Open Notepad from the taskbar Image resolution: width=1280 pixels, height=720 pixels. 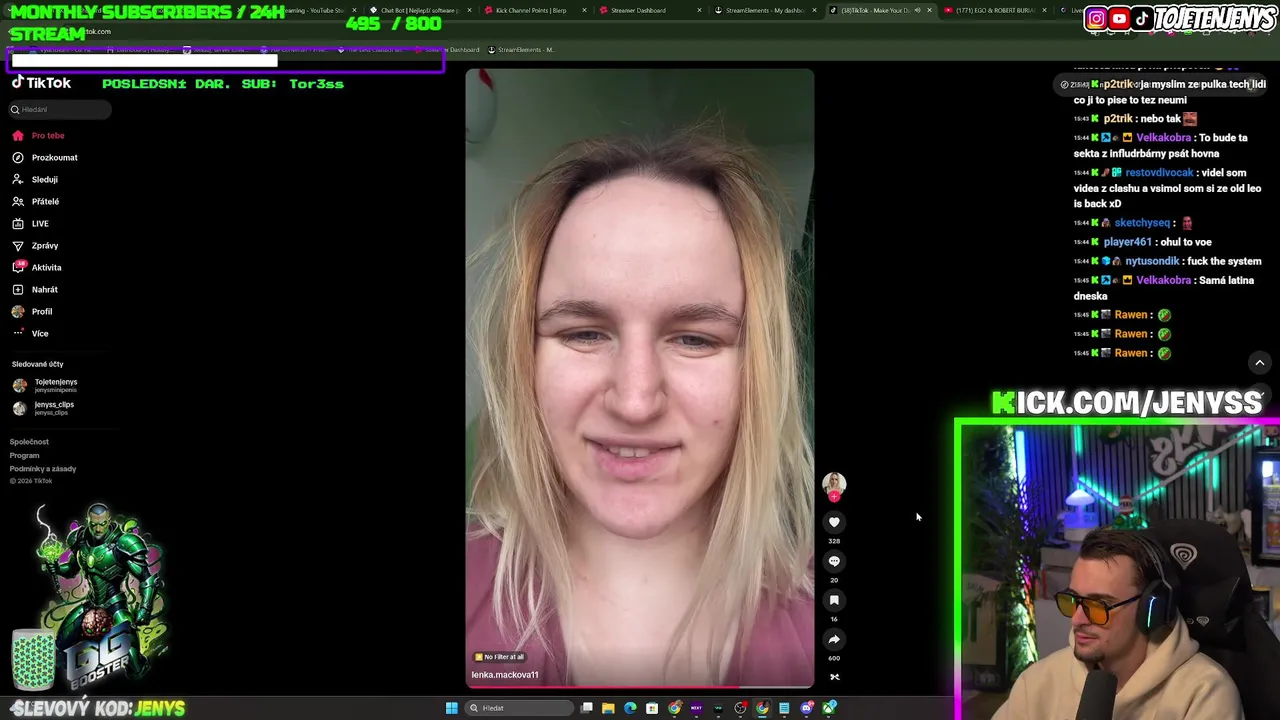point(785,708)
